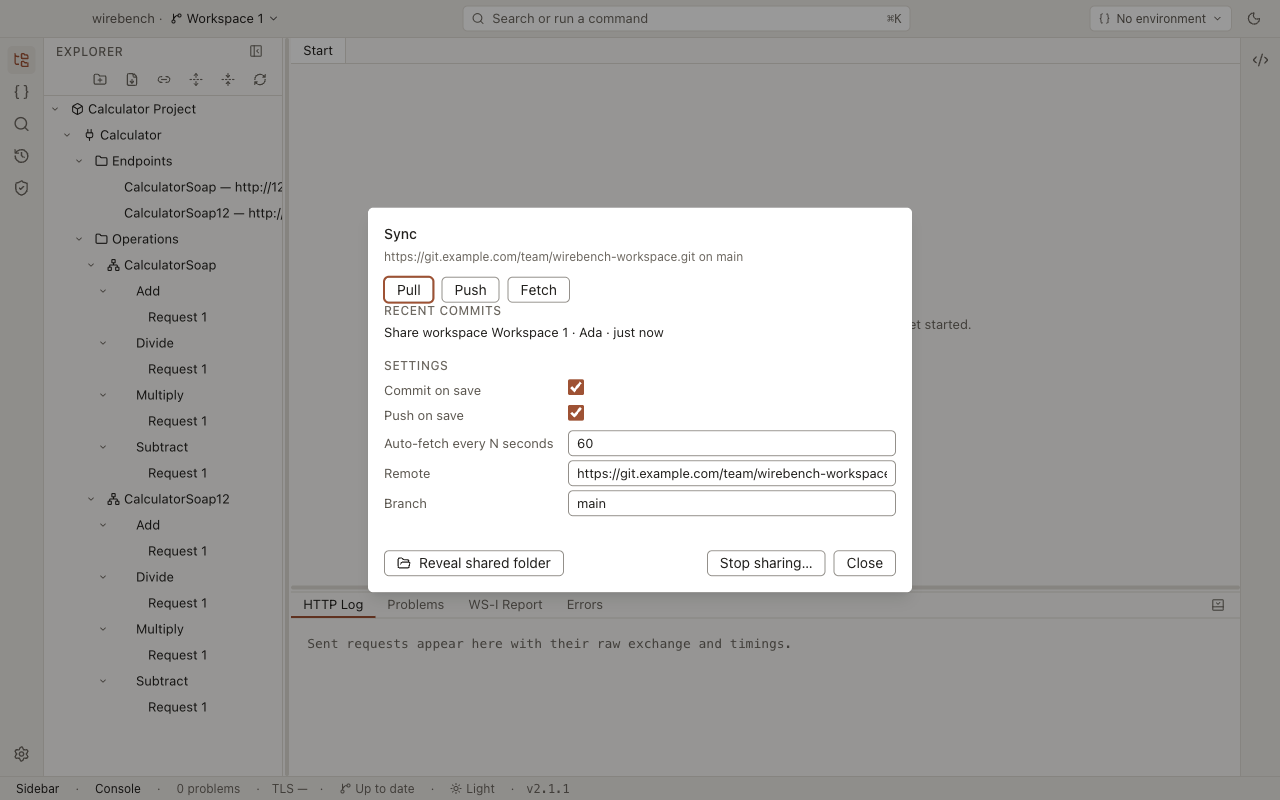
Task: Collapse the Explorer sidebar panel icon
Action: (256, 51)
